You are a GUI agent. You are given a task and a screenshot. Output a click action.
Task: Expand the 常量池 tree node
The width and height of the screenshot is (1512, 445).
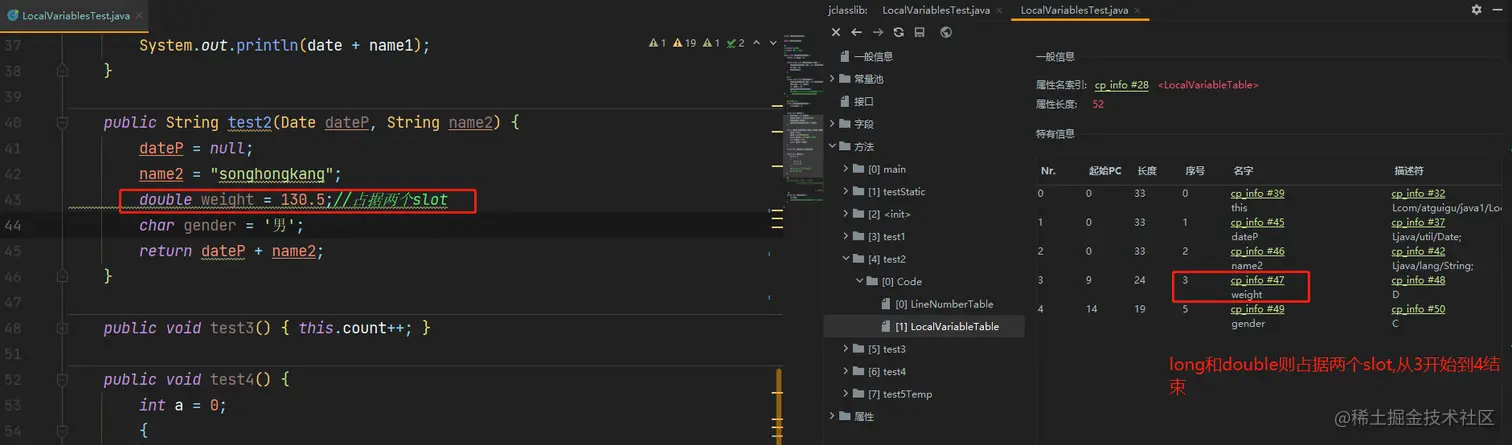[x=833, y=79]
